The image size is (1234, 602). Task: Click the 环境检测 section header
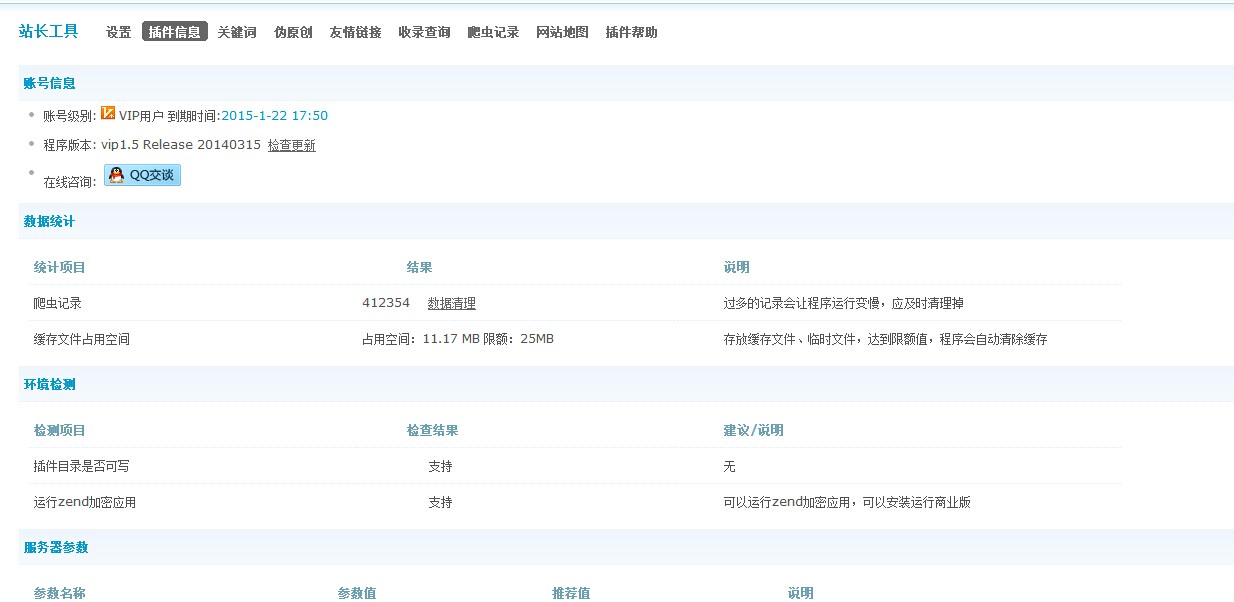coord(50,384)
